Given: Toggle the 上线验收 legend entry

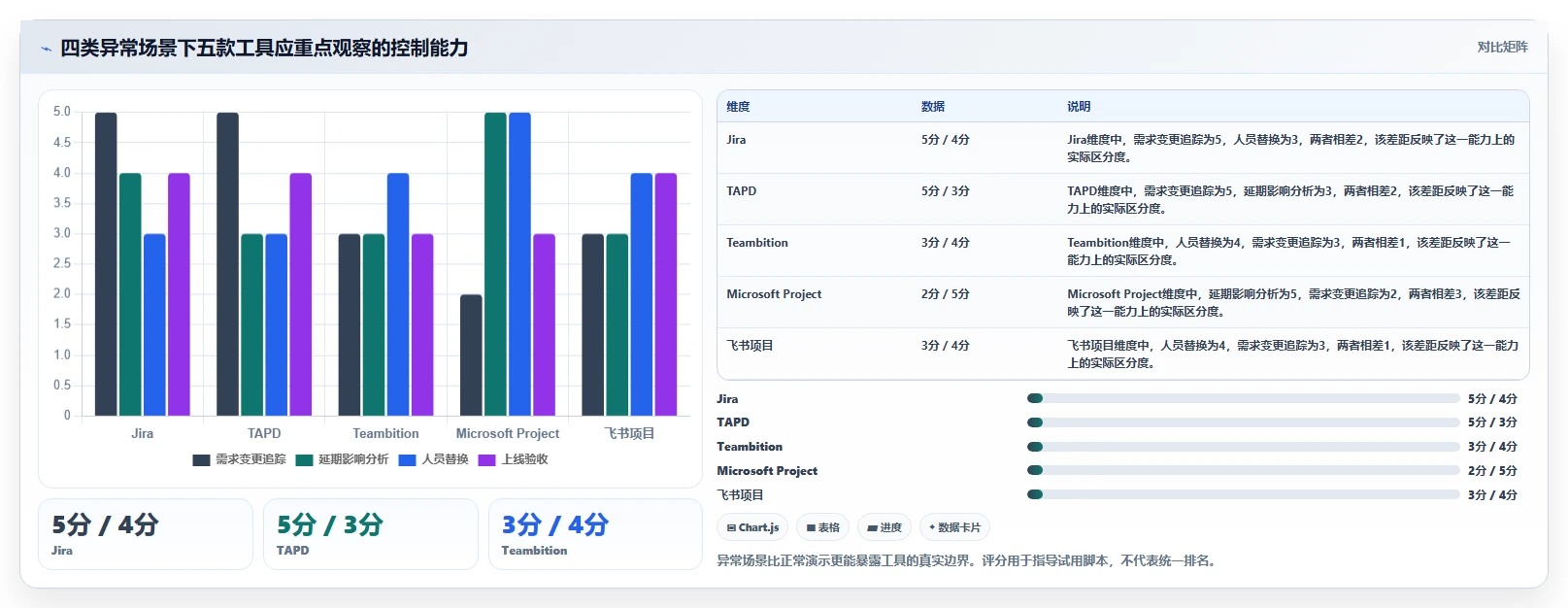Looking at the screenshot, I should coord(514,459).
